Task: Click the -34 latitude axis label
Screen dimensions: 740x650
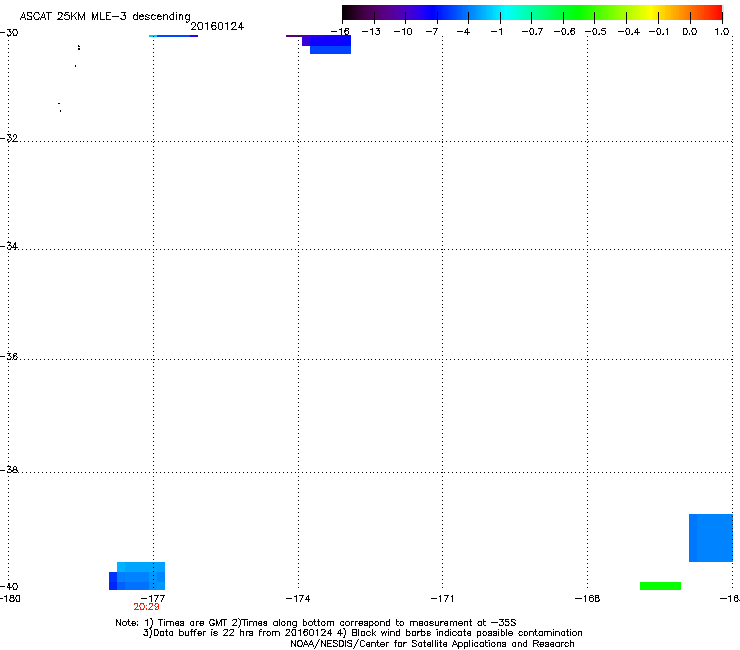Action: point(9,246)
